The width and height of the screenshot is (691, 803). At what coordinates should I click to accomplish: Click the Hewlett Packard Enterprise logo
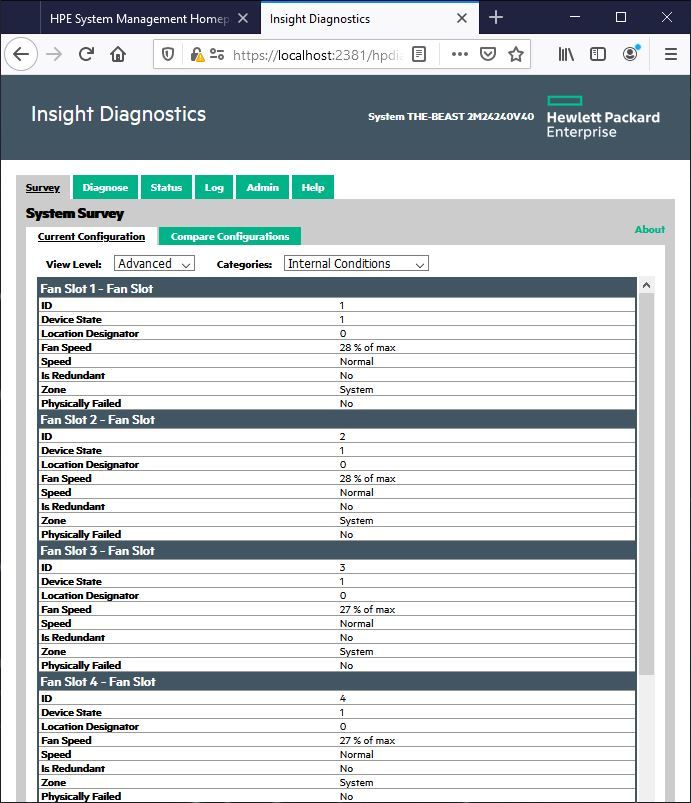coord(603,117)
